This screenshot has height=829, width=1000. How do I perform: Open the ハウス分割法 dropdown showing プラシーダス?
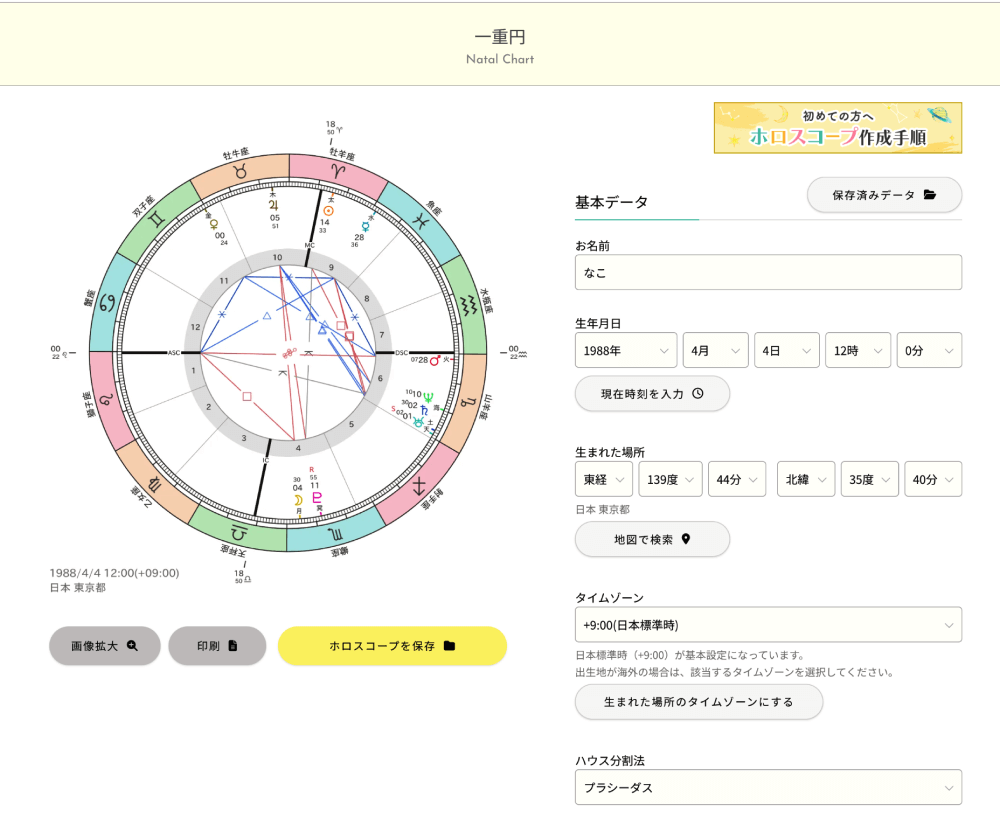[768, 787]
